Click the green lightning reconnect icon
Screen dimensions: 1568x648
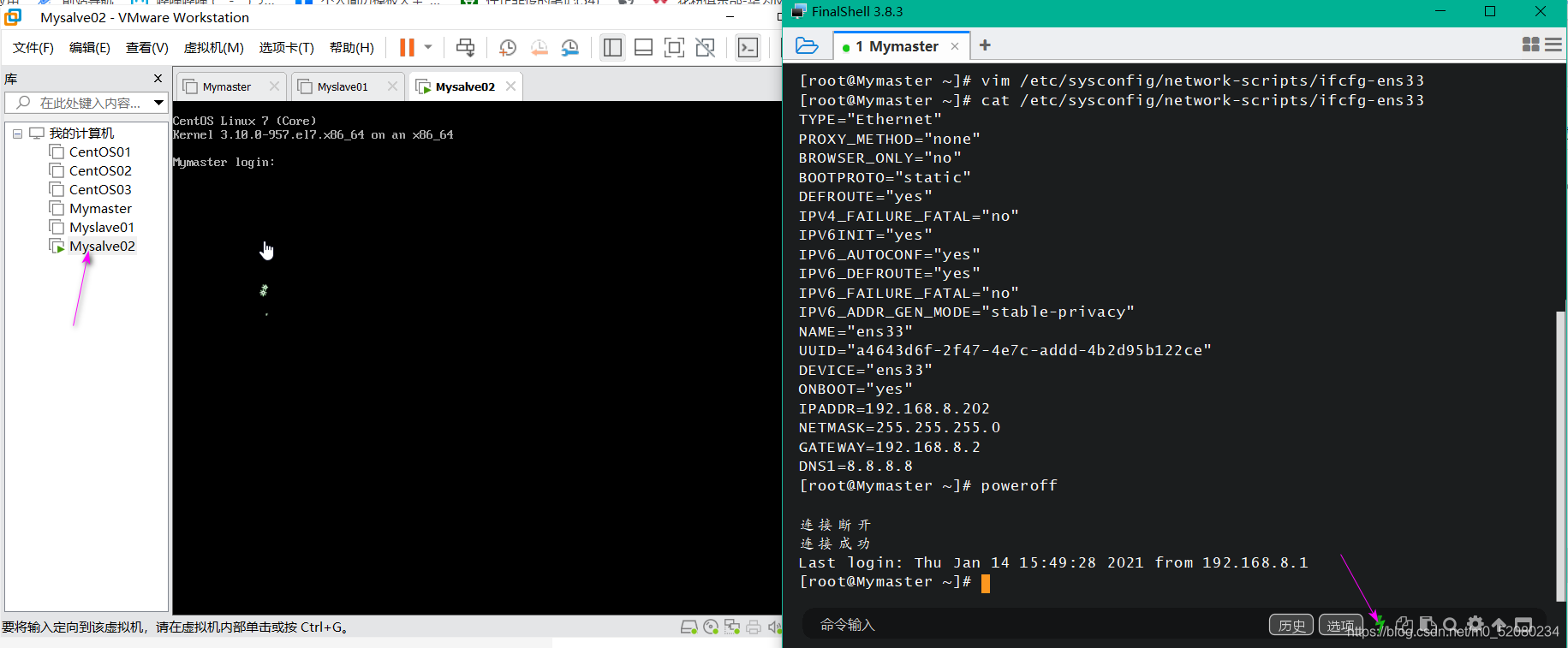pos(1380,624)
